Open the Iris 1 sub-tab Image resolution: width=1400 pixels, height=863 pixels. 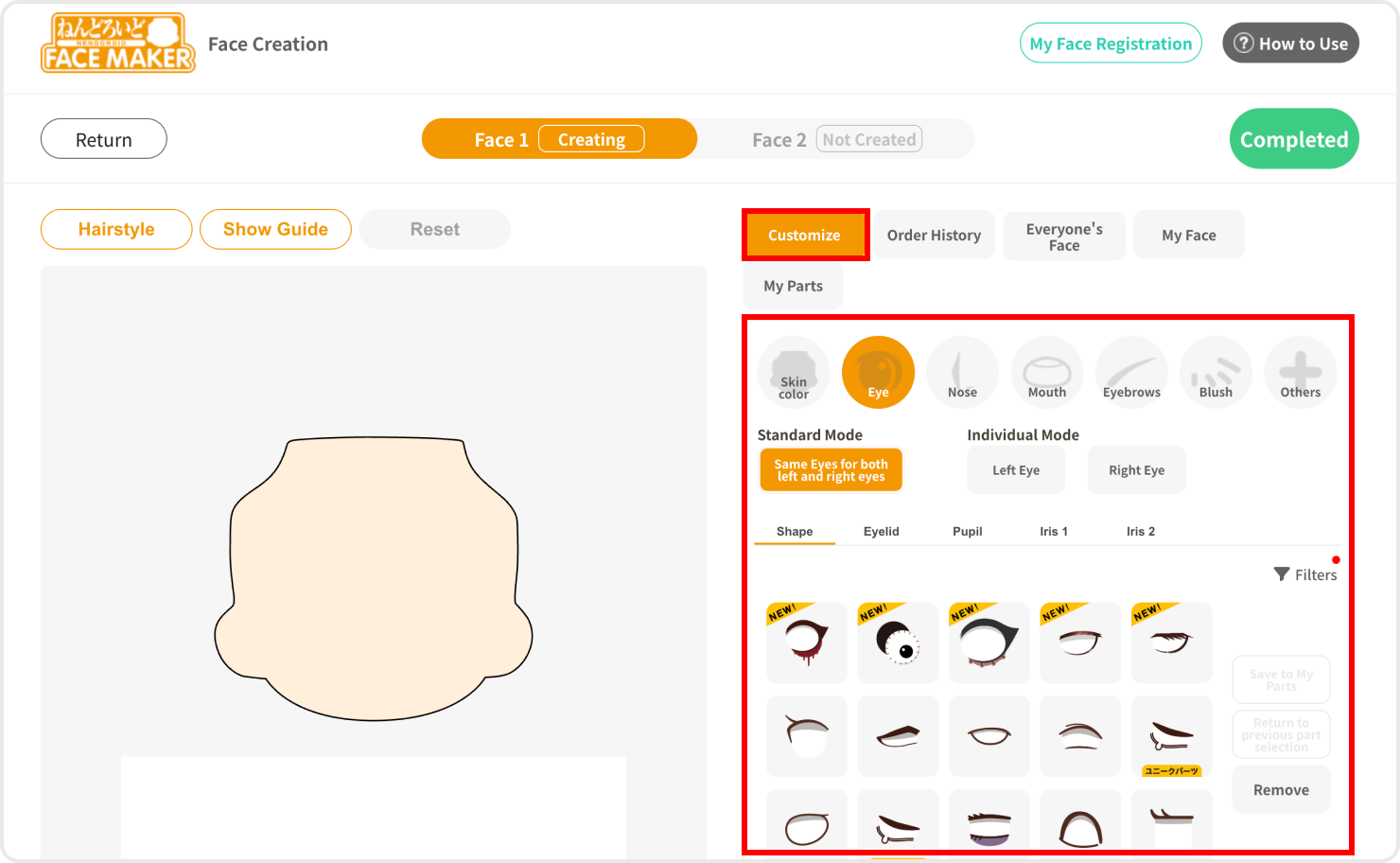tap(1053, 532)
